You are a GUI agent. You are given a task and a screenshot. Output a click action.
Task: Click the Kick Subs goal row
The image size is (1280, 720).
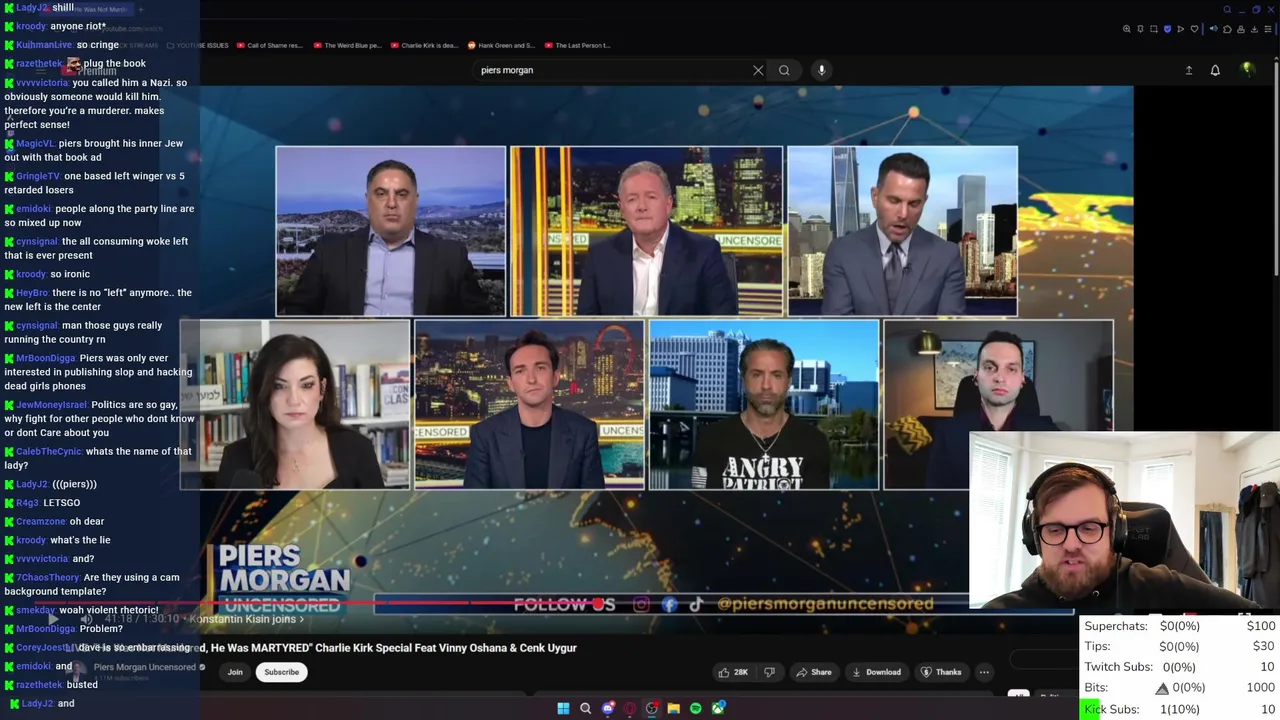pyautogui.click(x=1180, y=709)
